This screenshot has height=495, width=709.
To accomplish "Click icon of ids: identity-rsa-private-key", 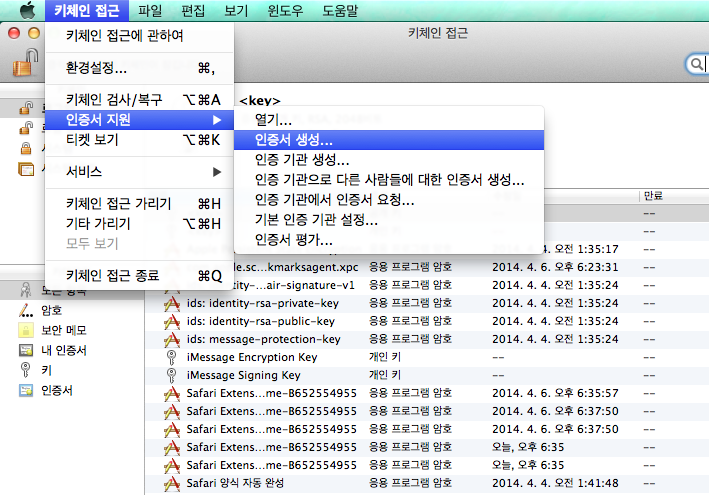I will click(172, 303).
